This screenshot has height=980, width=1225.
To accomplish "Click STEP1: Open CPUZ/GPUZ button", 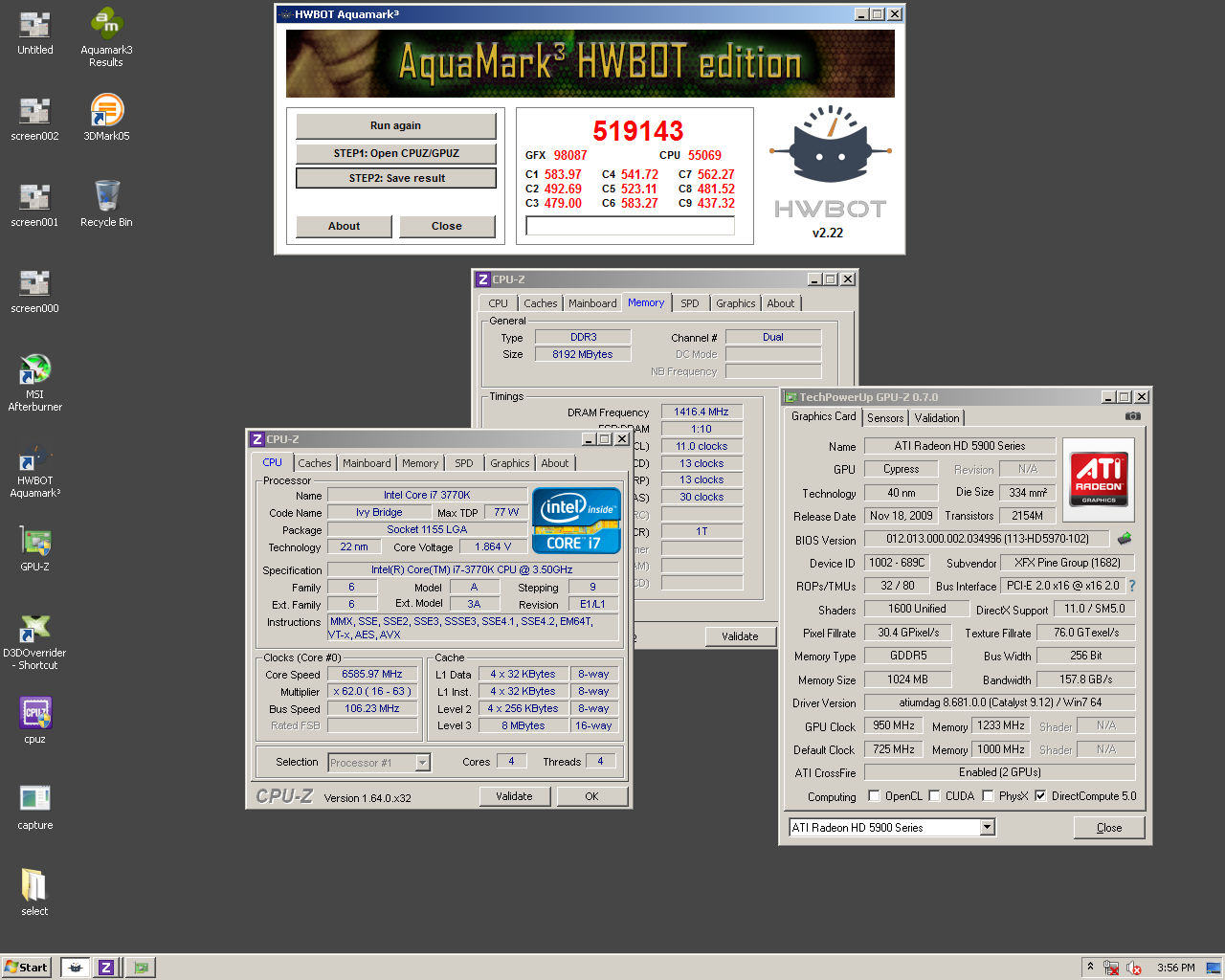I will 396,153.
